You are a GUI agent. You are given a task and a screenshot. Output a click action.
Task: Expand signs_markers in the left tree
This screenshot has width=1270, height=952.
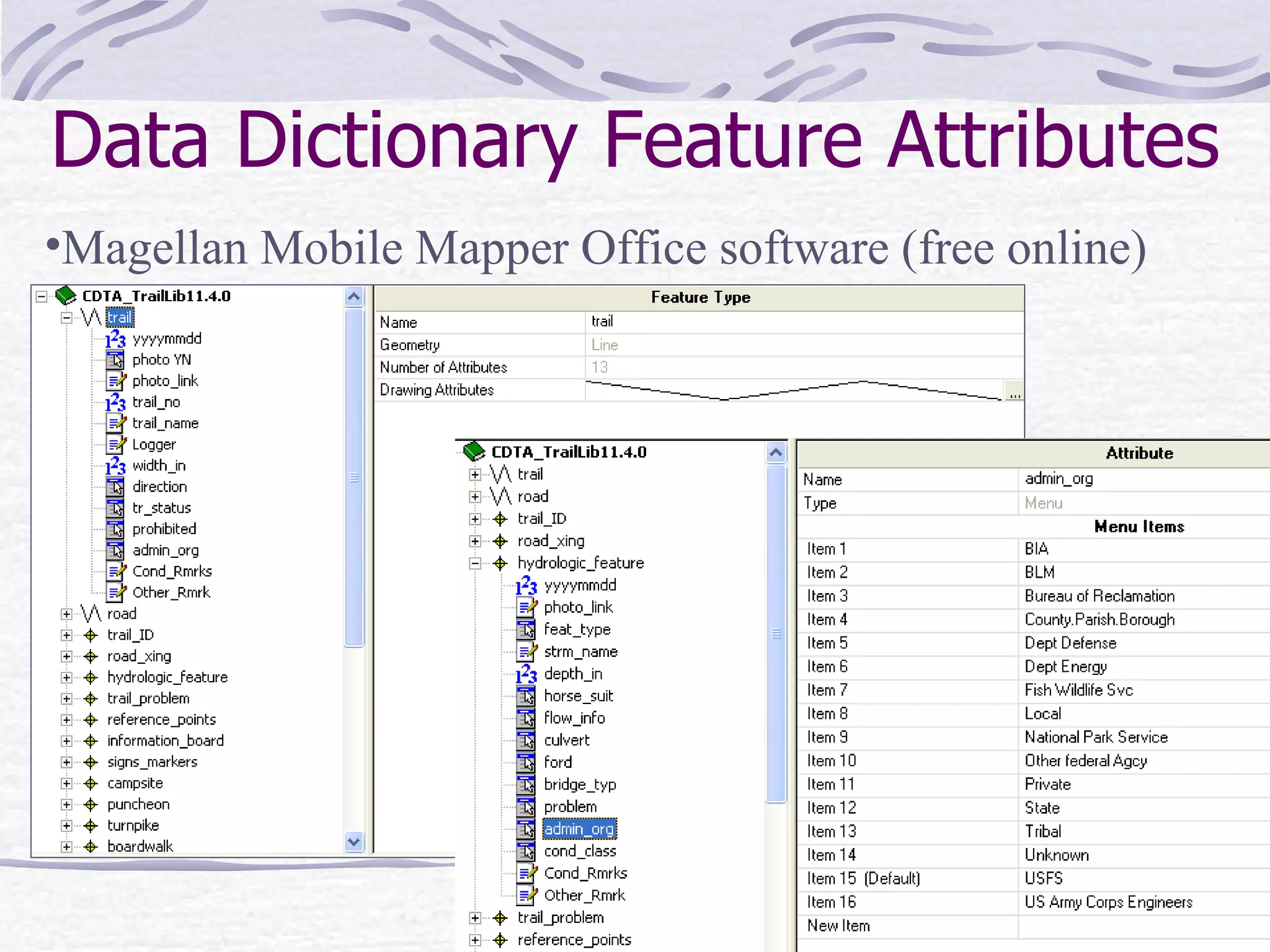[x=66, y=762]
